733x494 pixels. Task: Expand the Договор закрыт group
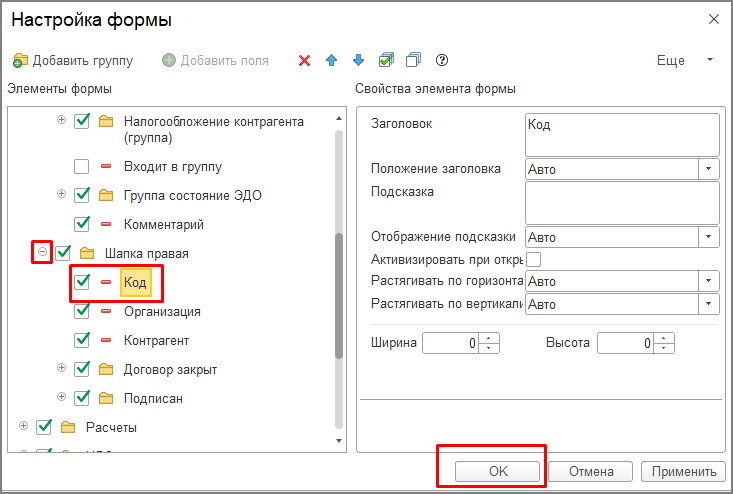tap(62, 369)
